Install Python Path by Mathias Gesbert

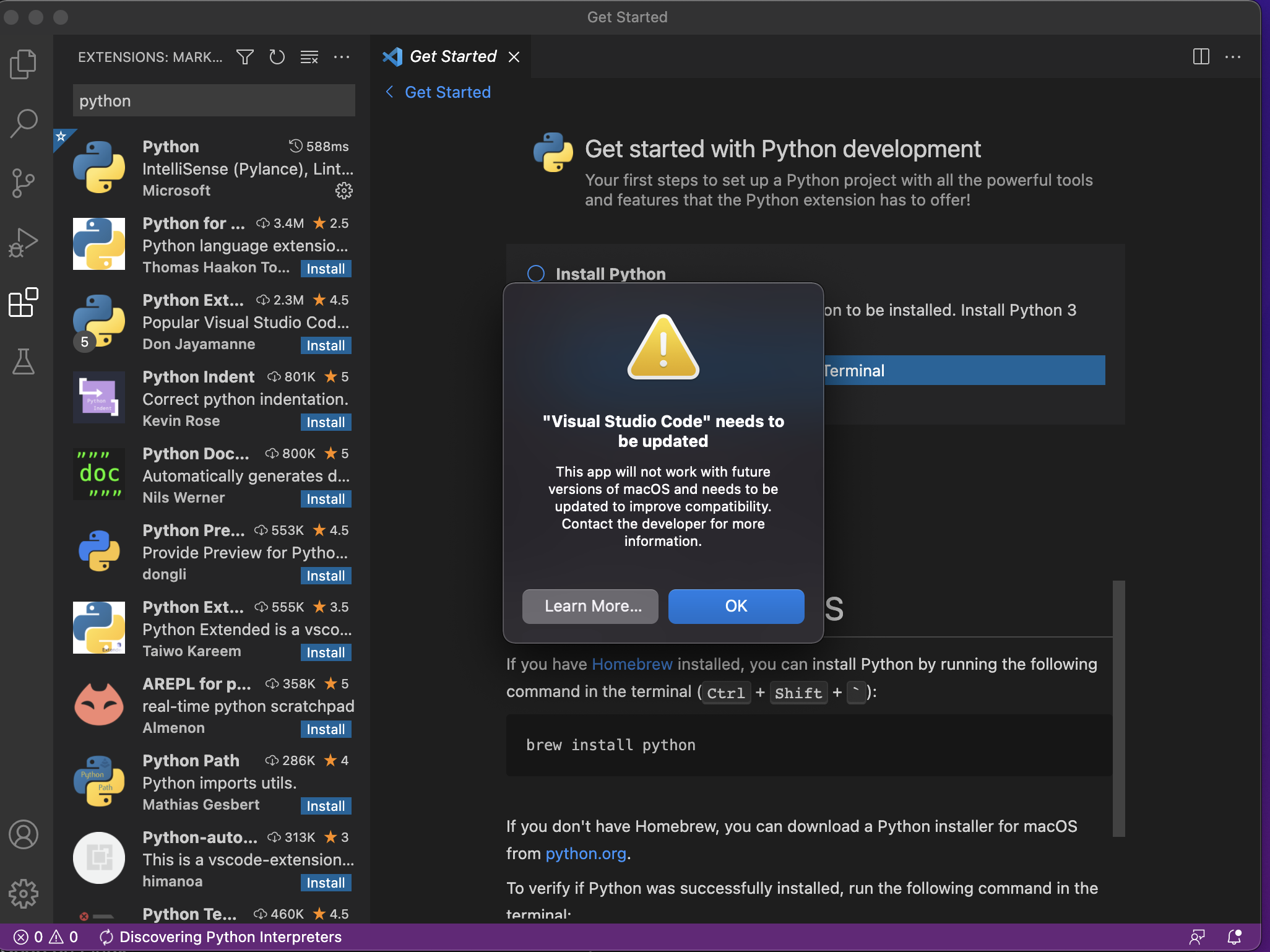click(326, 806)
